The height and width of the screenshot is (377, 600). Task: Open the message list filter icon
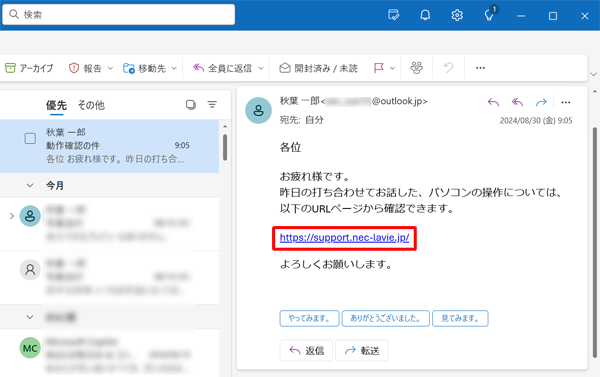click(x=212, y=104)
